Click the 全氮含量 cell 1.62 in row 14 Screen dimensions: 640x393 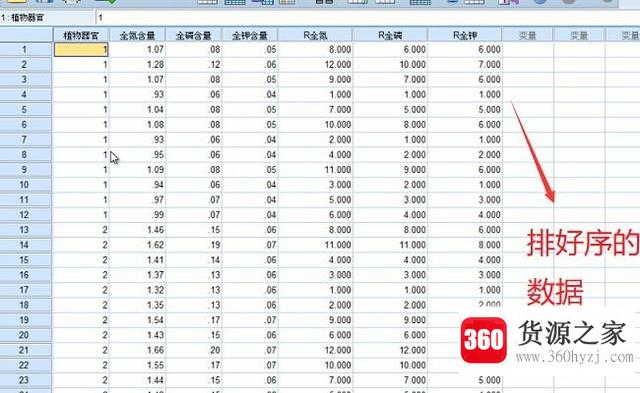tap(137, 245)
